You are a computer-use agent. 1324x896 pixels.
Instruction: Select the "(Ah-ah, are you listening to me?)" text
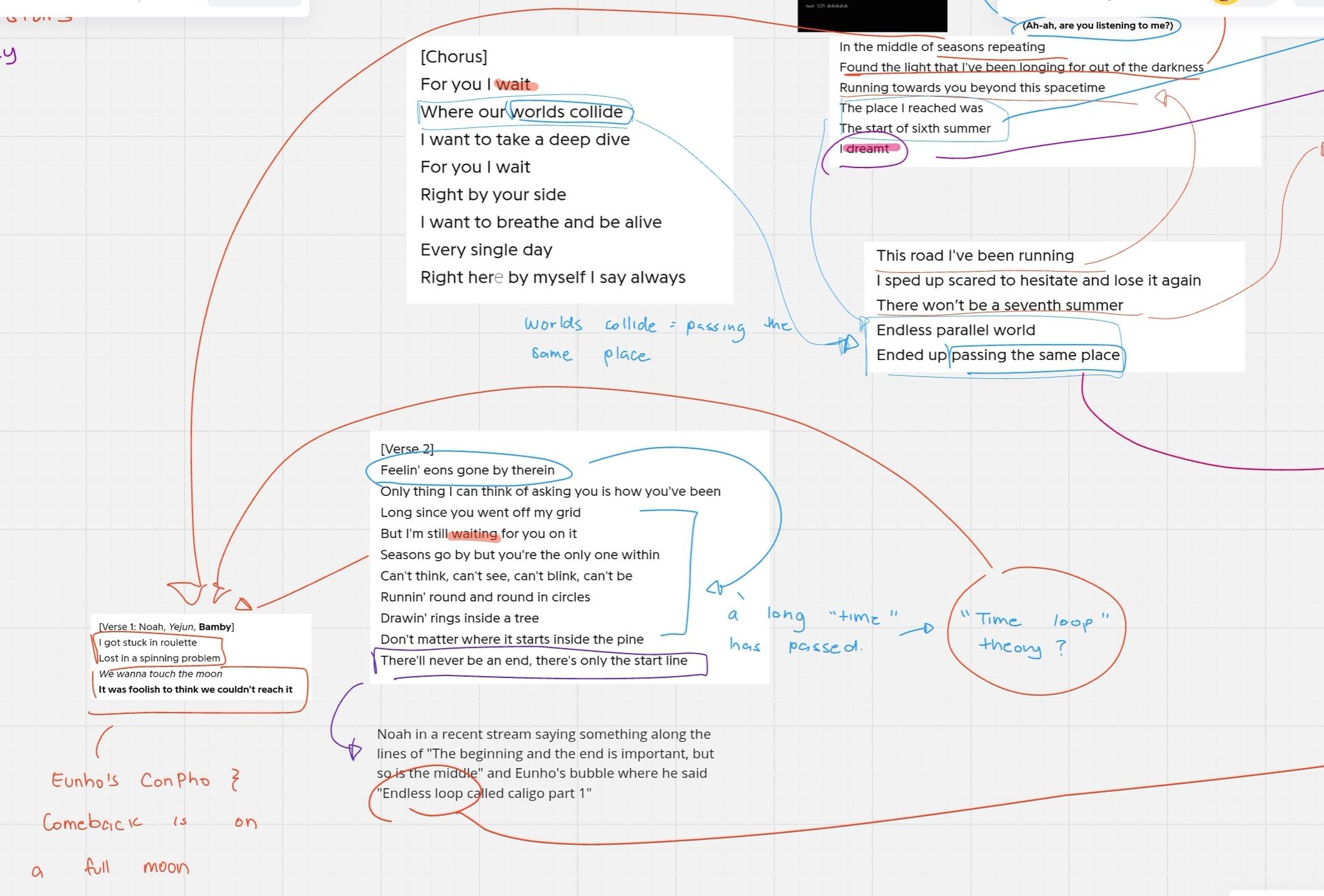(1097, 26)
